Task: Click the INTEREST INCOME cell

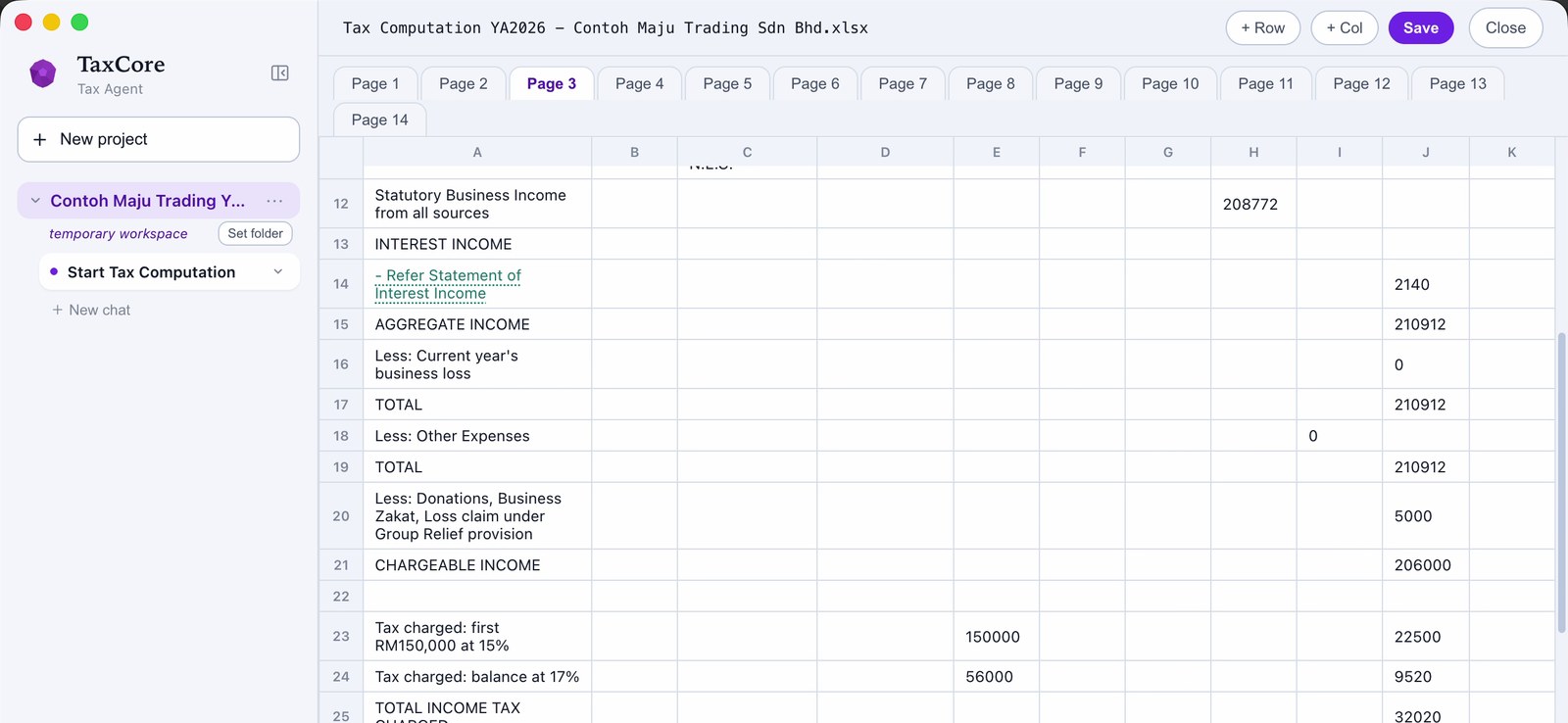Action: click(477, 244)
